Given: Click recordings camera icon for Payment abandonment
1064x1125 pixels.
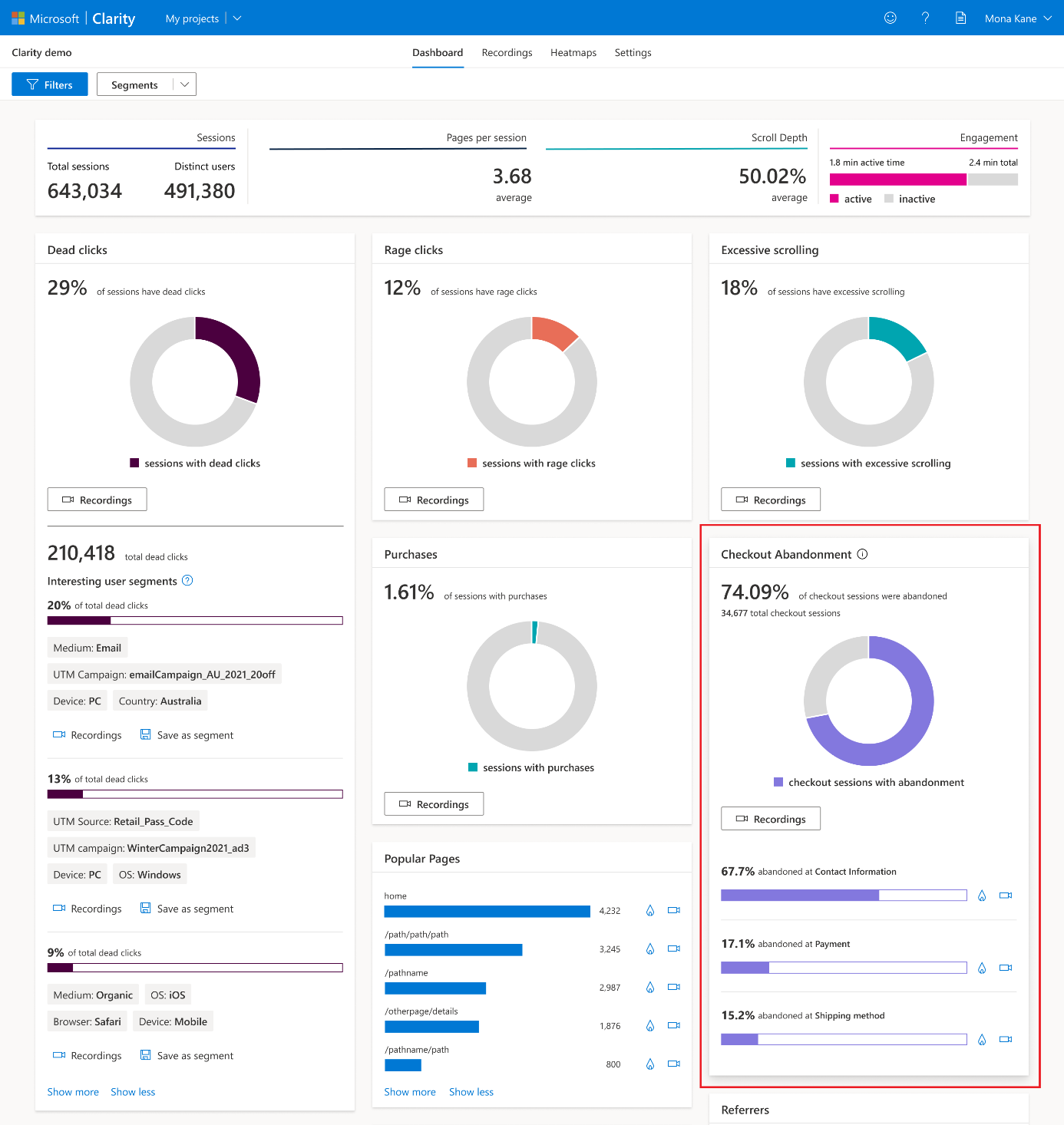Looking at the screenshot, I should (x=1006, y=968).
